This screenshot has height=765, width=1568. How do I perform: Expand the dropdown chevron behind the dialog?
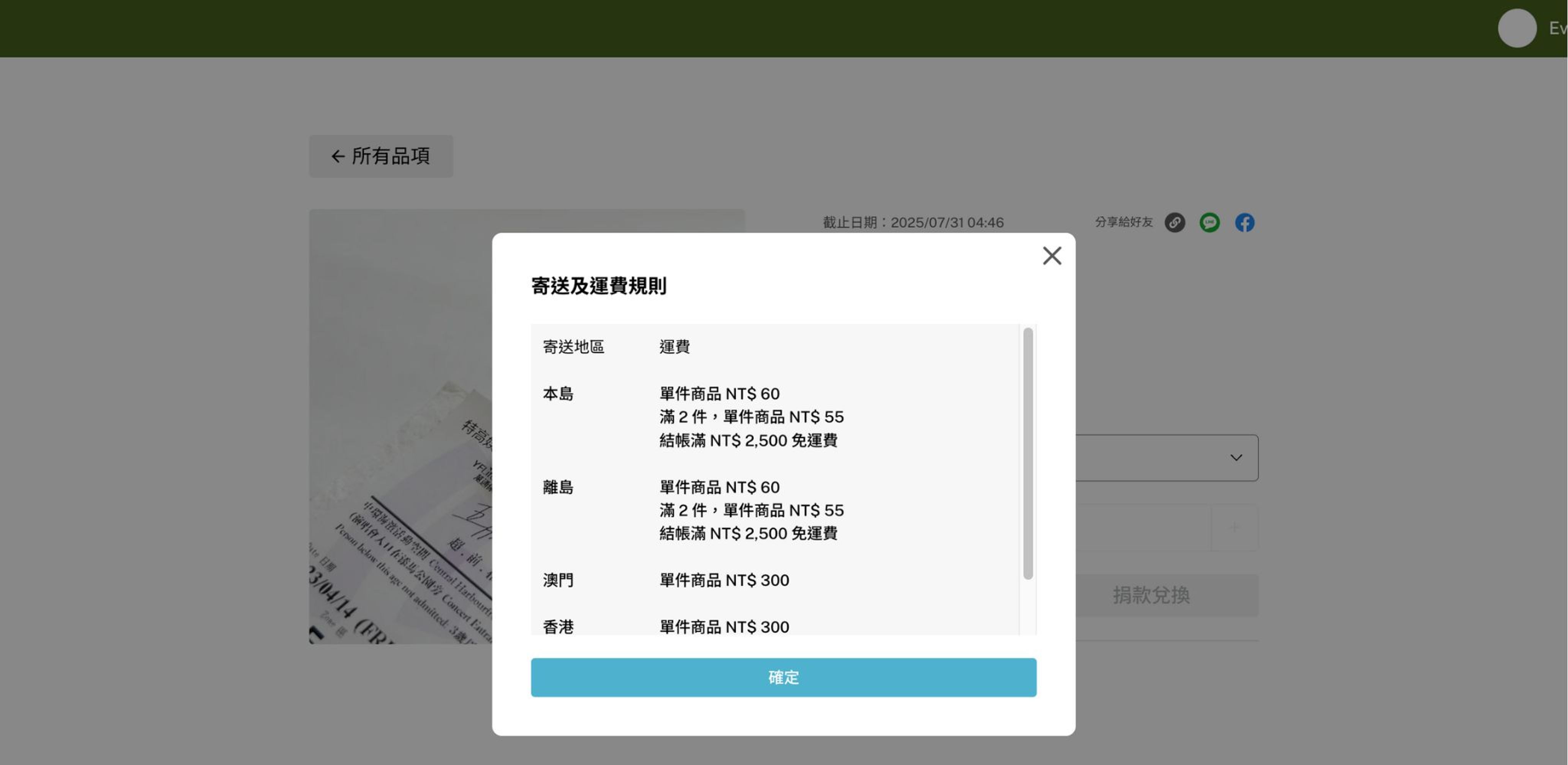[x=1236, y=457]
